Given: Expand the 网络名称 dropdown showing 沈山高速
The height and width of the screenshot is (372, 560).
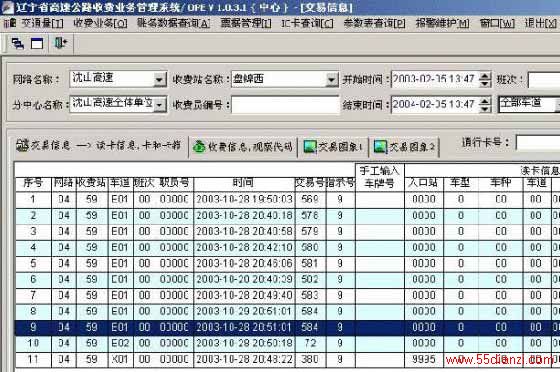Looking at the screenshot, I should point(159,79).
